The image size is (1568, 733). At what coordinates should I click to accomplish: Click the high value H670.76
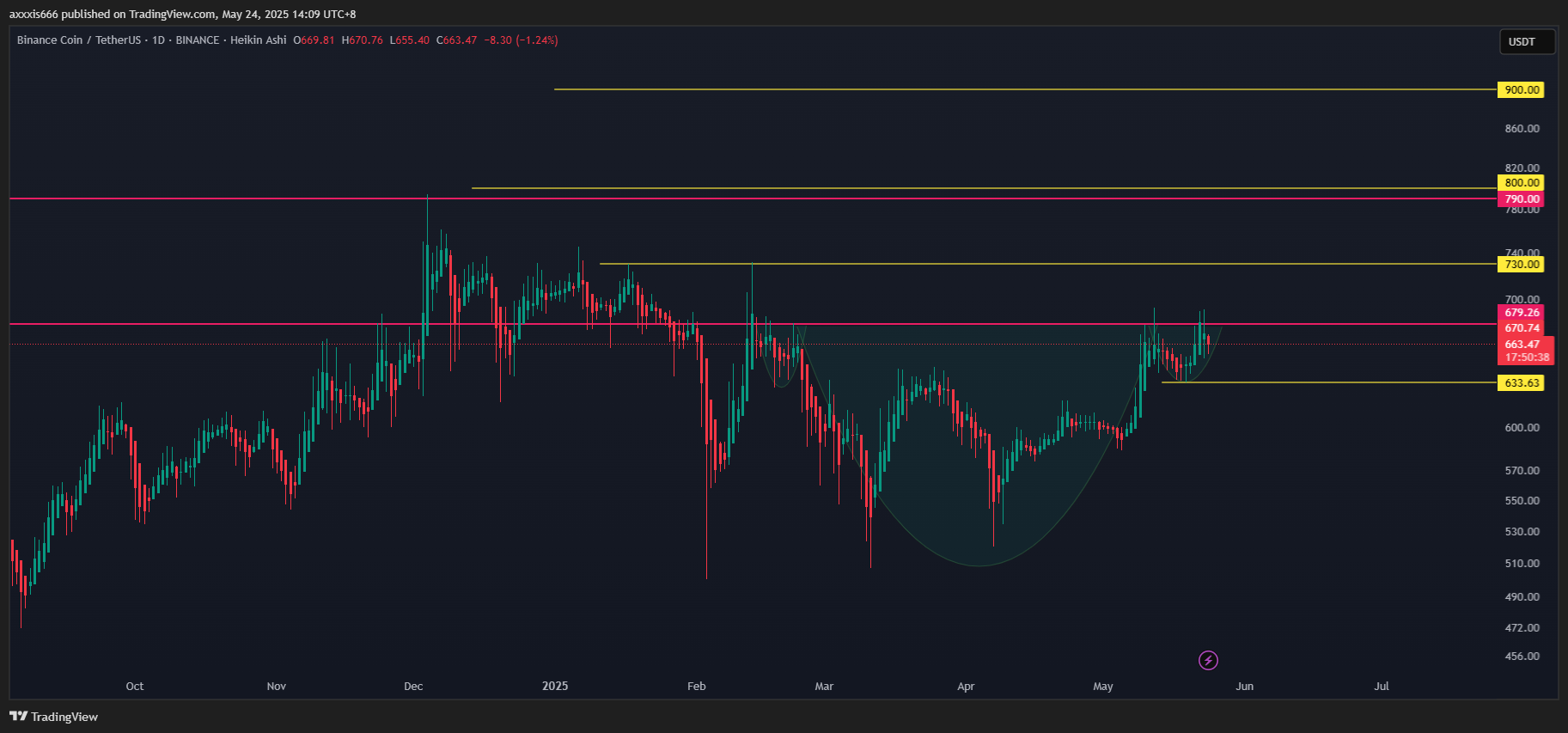[x=363, y=40]
